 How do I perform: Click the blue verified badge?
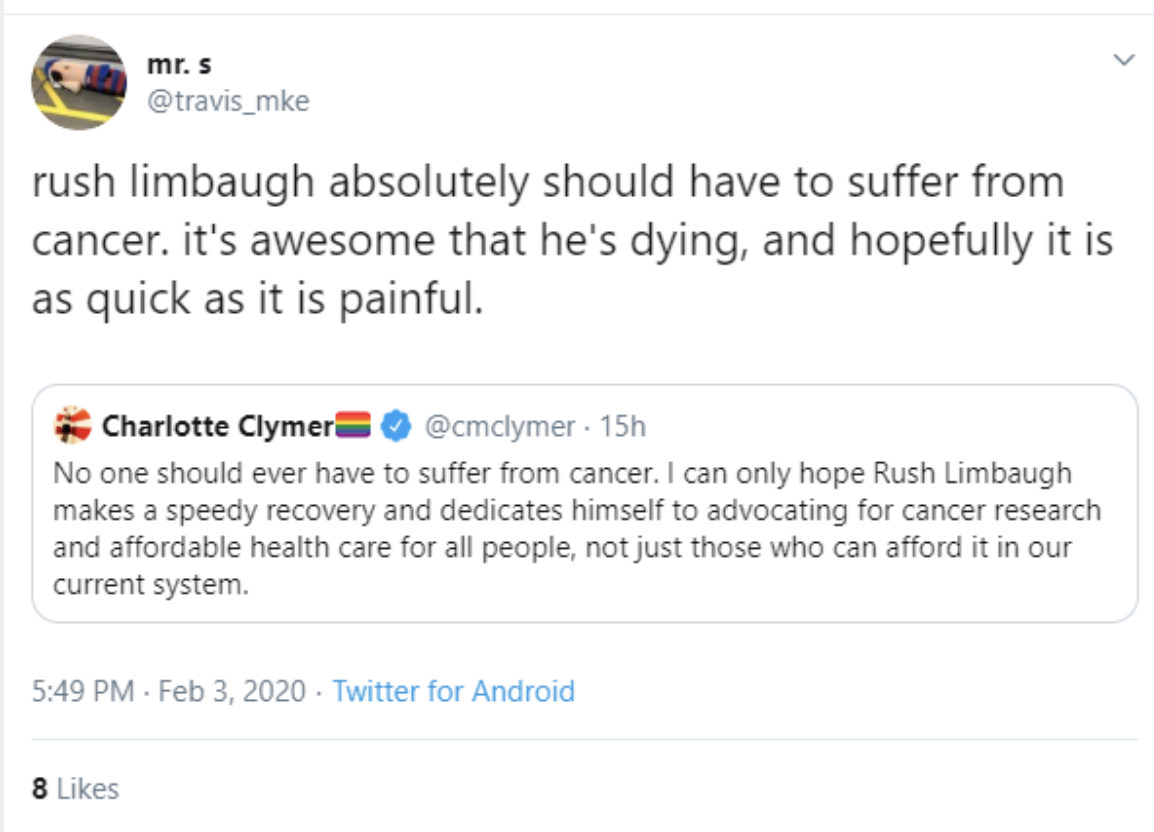pos(398,427)
